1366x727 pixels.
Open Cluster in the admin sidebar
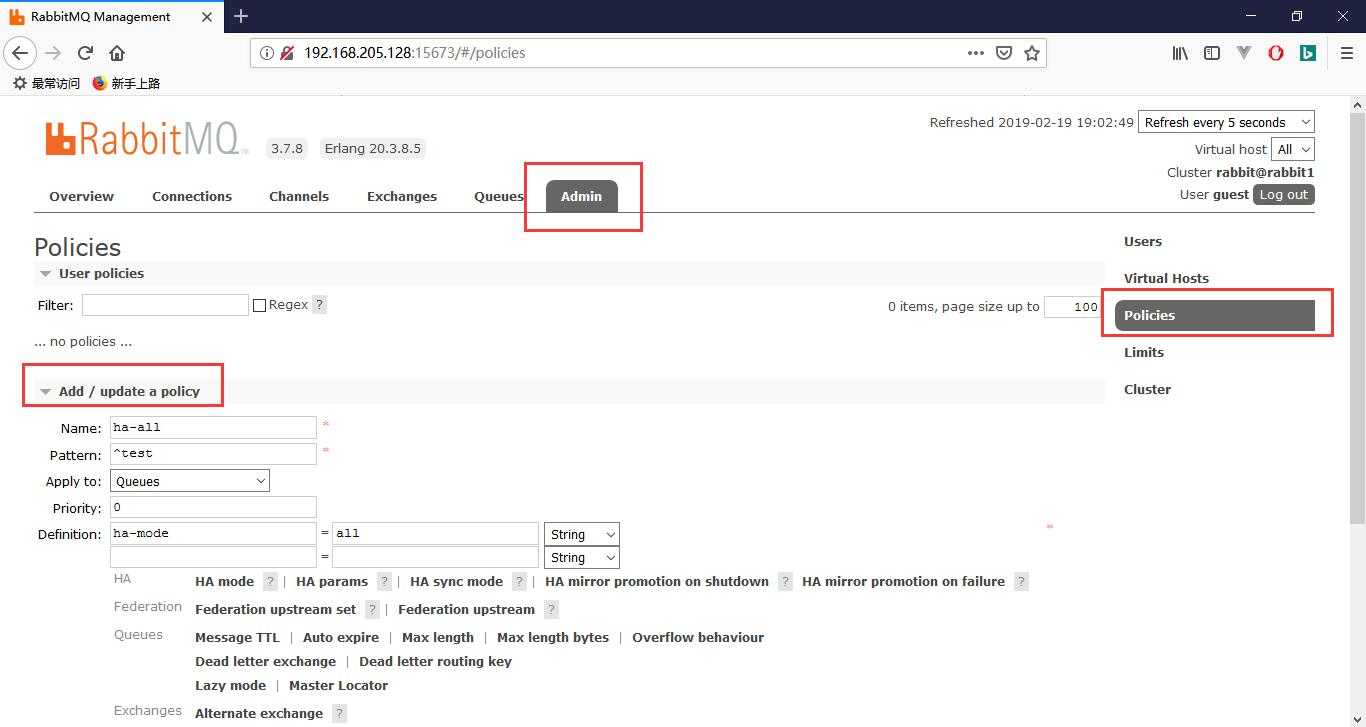tap(1147, 389)
